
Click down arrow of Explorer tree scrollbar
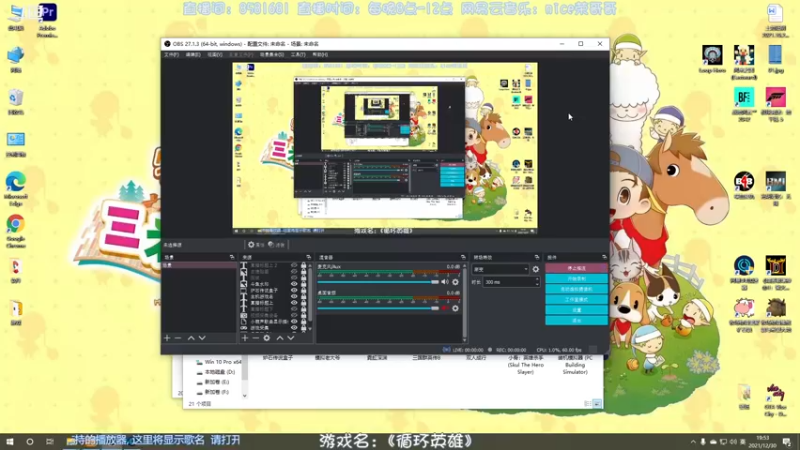pos(244,395)
